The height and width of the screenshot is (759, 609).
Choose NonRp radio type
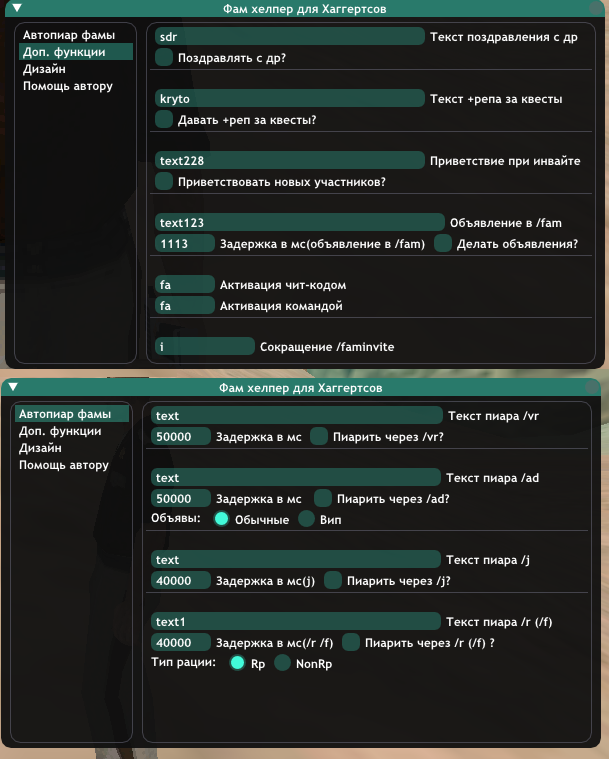tap(282, 663)
